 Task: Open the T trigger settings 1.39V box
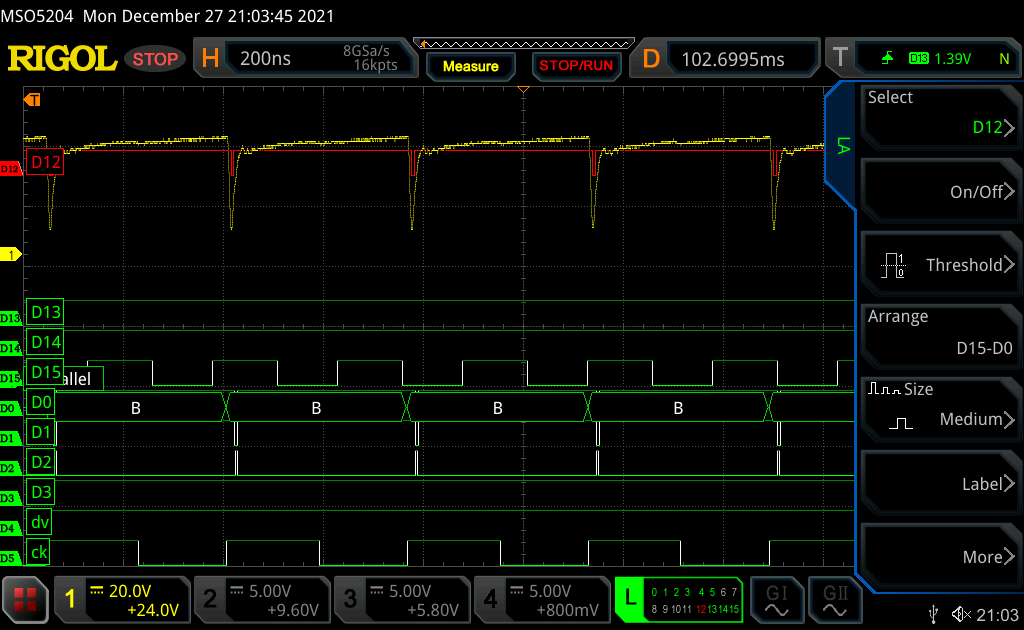(920, 59)
